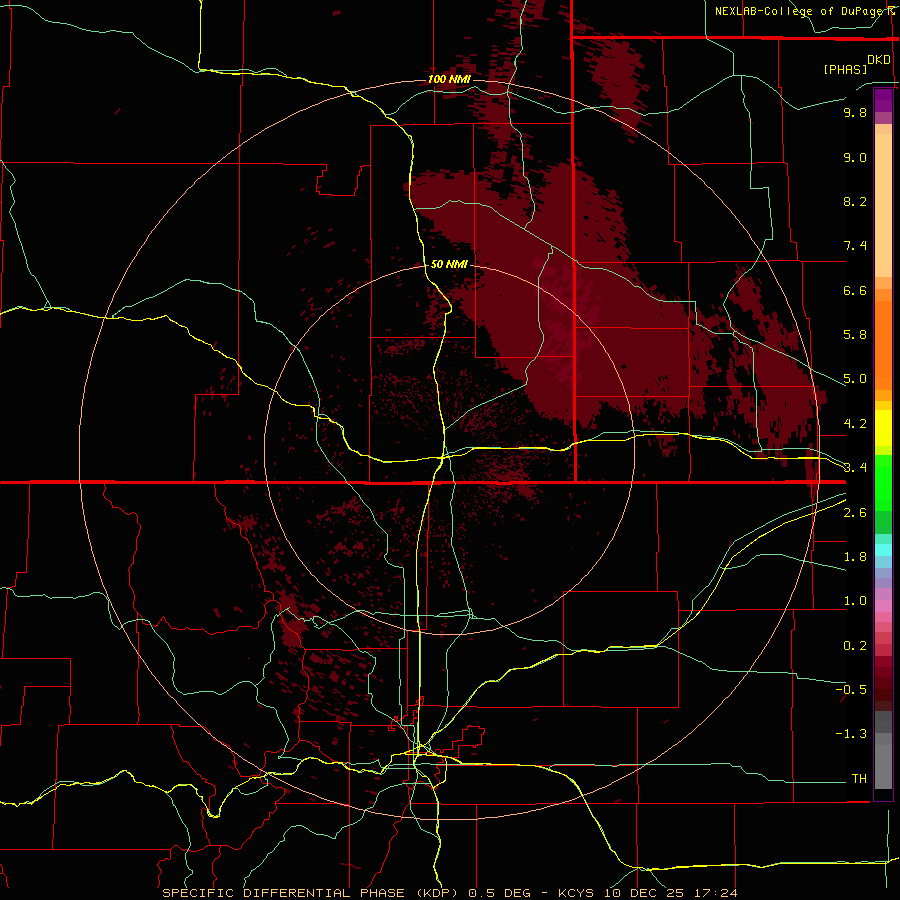Select the 7.4 value on the color scale
Viewport: 900px width, 900px height.
[x=855, y=246]
